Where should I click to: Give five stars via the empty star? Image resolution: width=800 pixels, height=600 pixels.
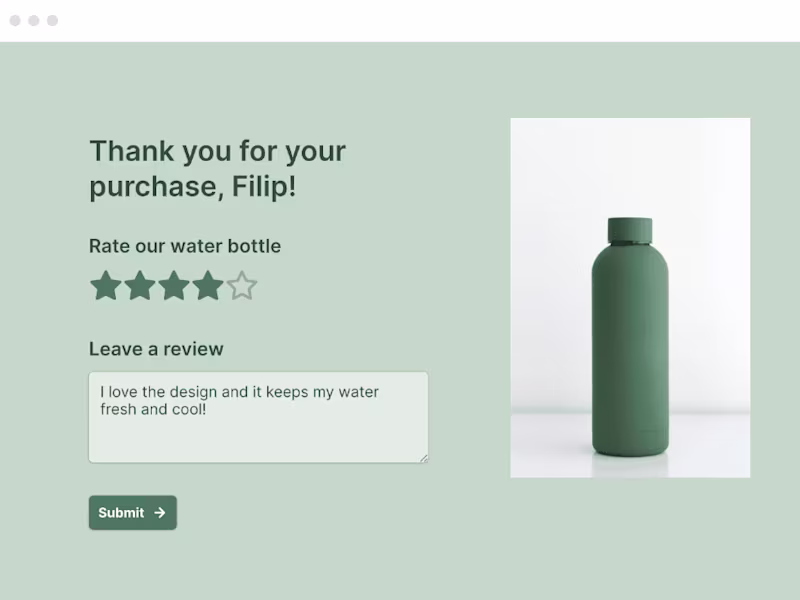pyautogui.click(x=242, y=286)
